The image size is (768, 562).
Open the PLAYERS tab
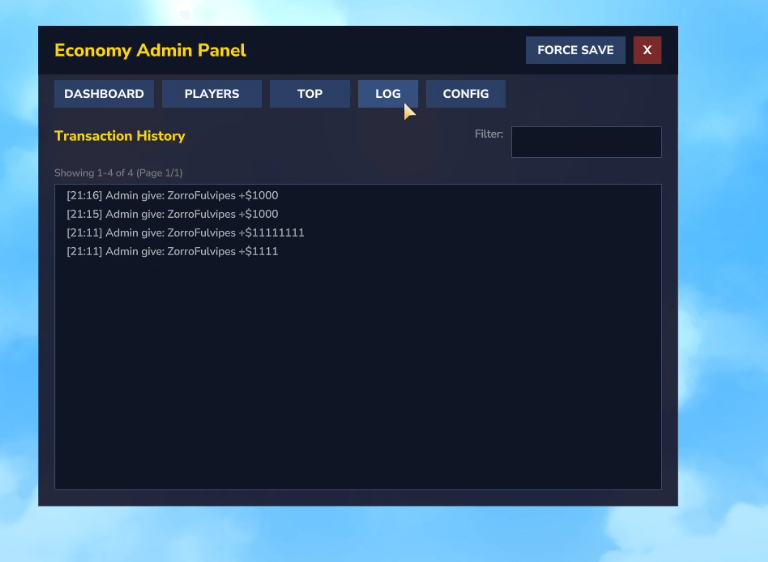point(212,94)
